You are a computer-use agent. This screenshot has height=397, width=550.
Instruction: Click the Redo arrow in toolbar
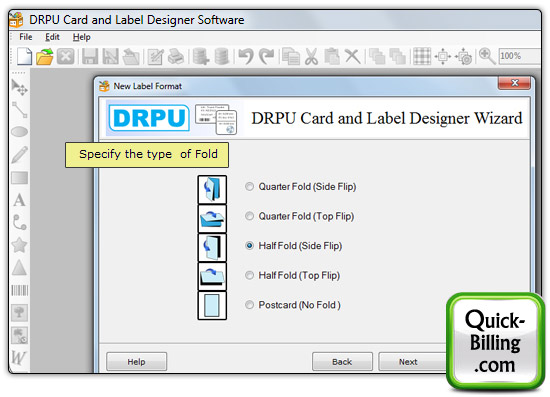click(267, 56)
